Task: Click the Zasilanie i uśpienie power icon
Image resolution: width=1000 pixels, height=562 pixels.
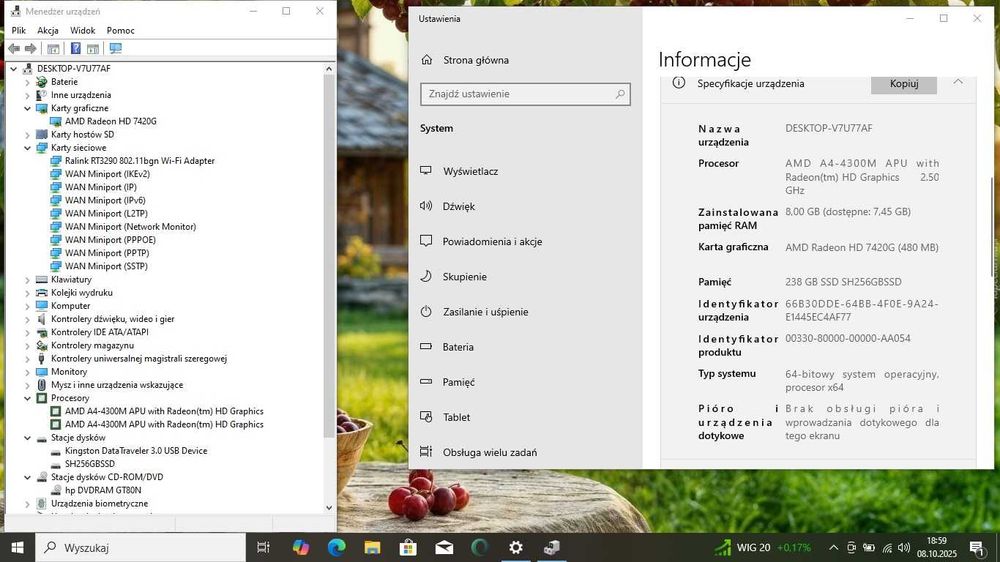Action: (x=426, y=311)
